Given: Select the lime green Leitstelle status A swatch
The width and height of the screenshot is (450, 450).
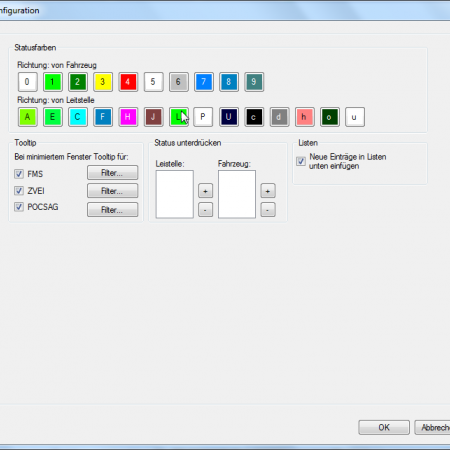Looking at the screenshot, I should (27, 117).
